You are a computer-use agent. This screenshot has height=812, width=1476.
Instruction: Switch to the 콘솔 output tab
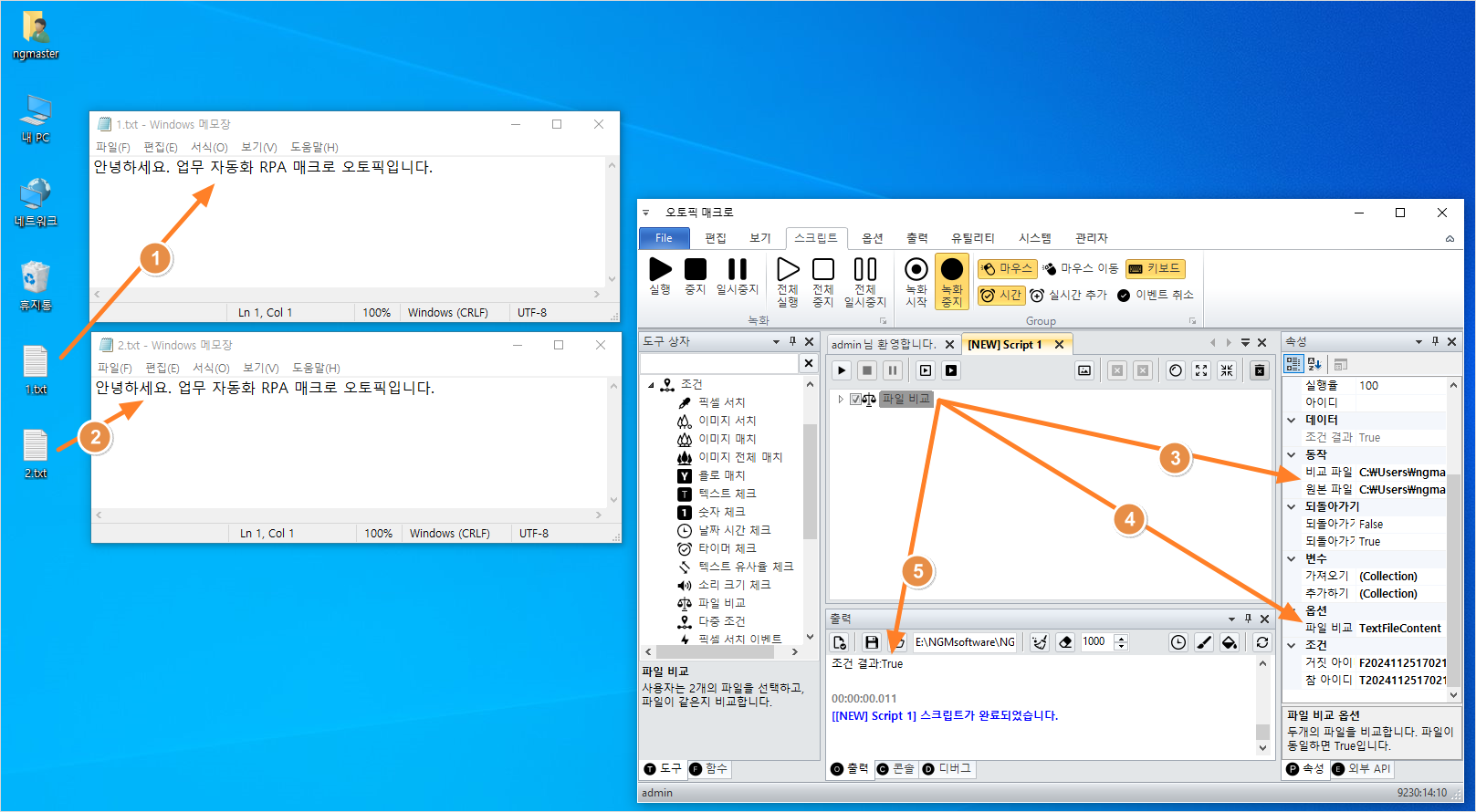pos(896,769)
